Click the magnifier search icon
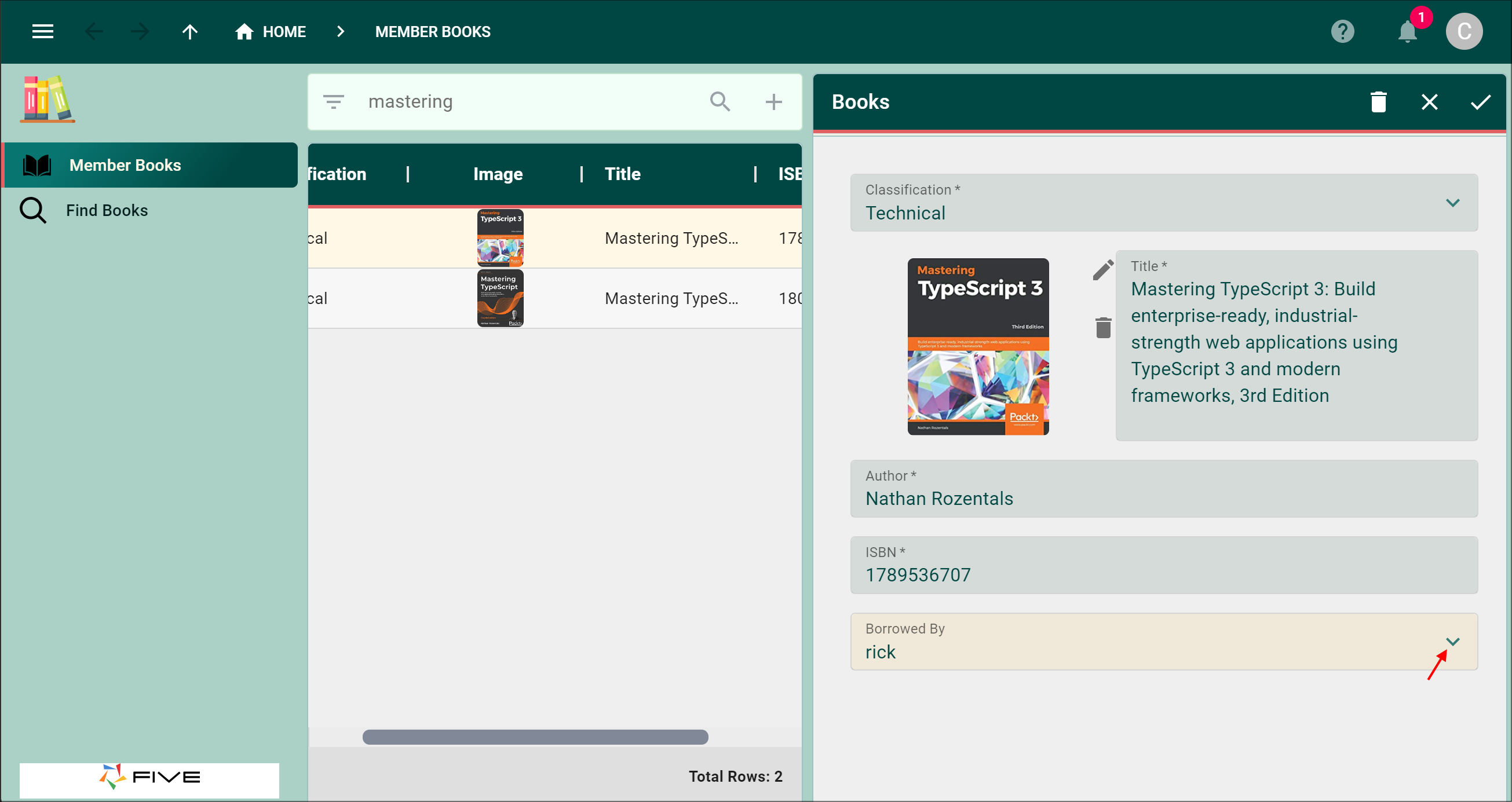1512x802 pixels. [x=720, y=102]
